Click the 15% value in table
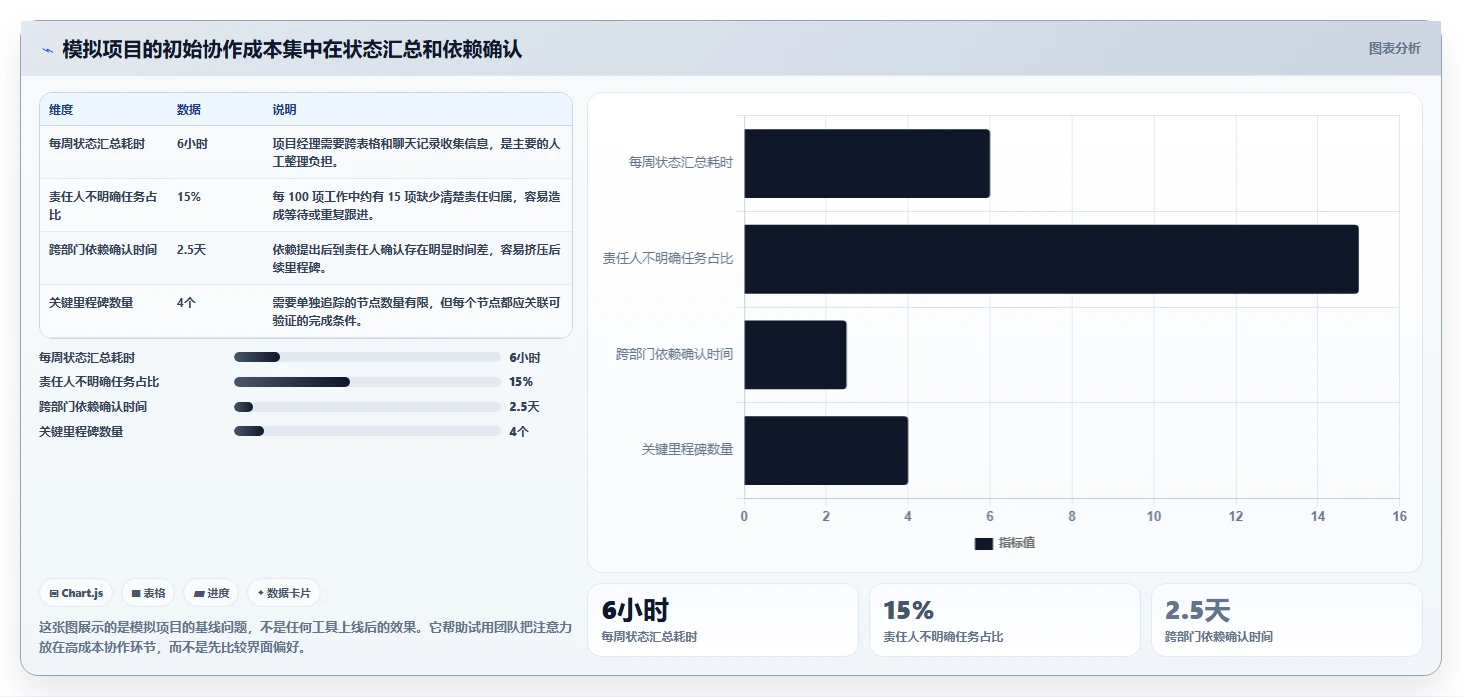Screen dimensions: 1462x697 point(189,197)
